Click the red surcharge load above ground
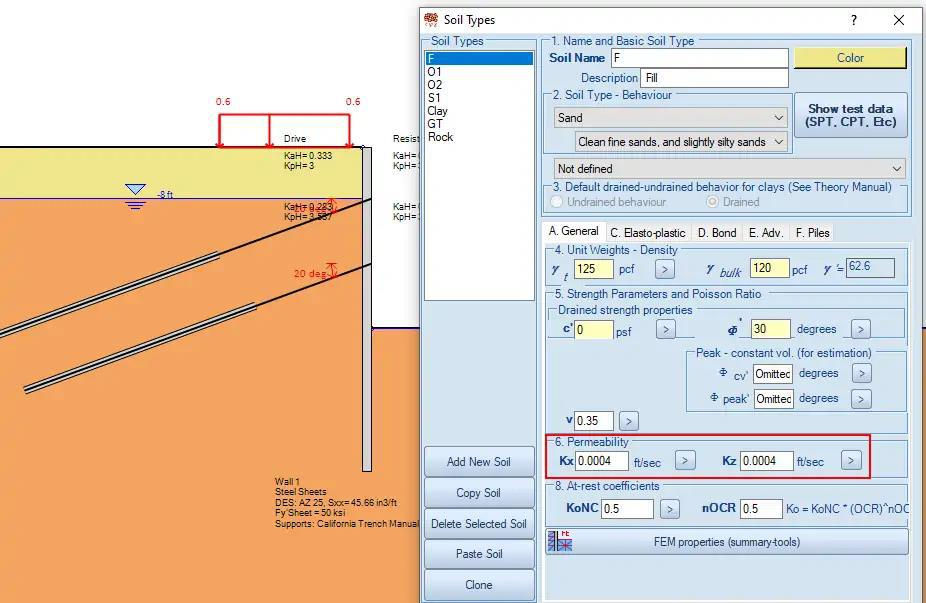 [284, 131]
